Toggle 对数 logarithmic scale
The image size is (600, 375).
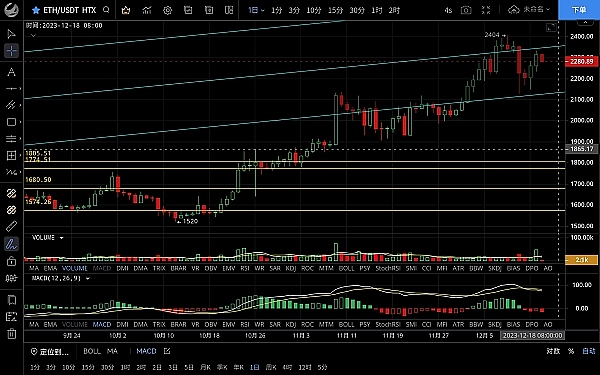pos(553,351)
